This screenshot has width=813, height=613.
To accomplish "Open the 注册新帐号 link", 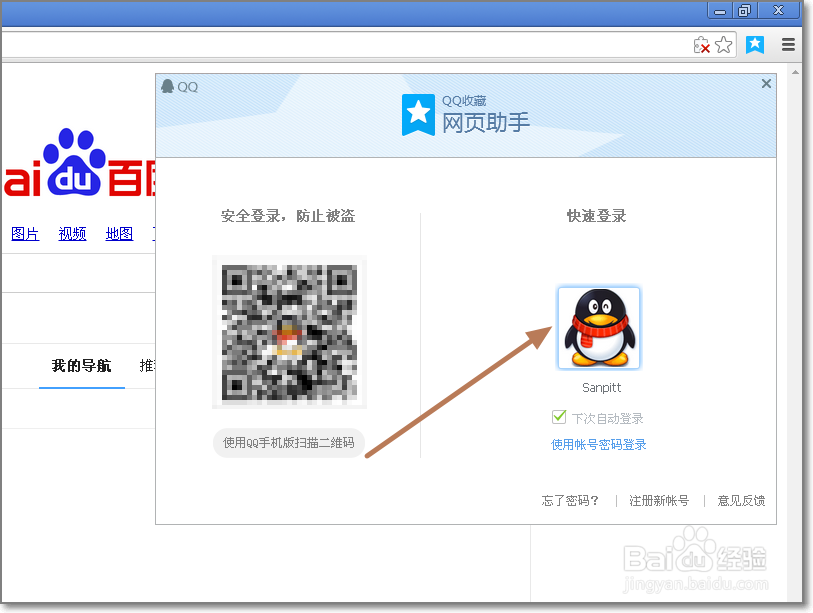I will tap(659, 500).
